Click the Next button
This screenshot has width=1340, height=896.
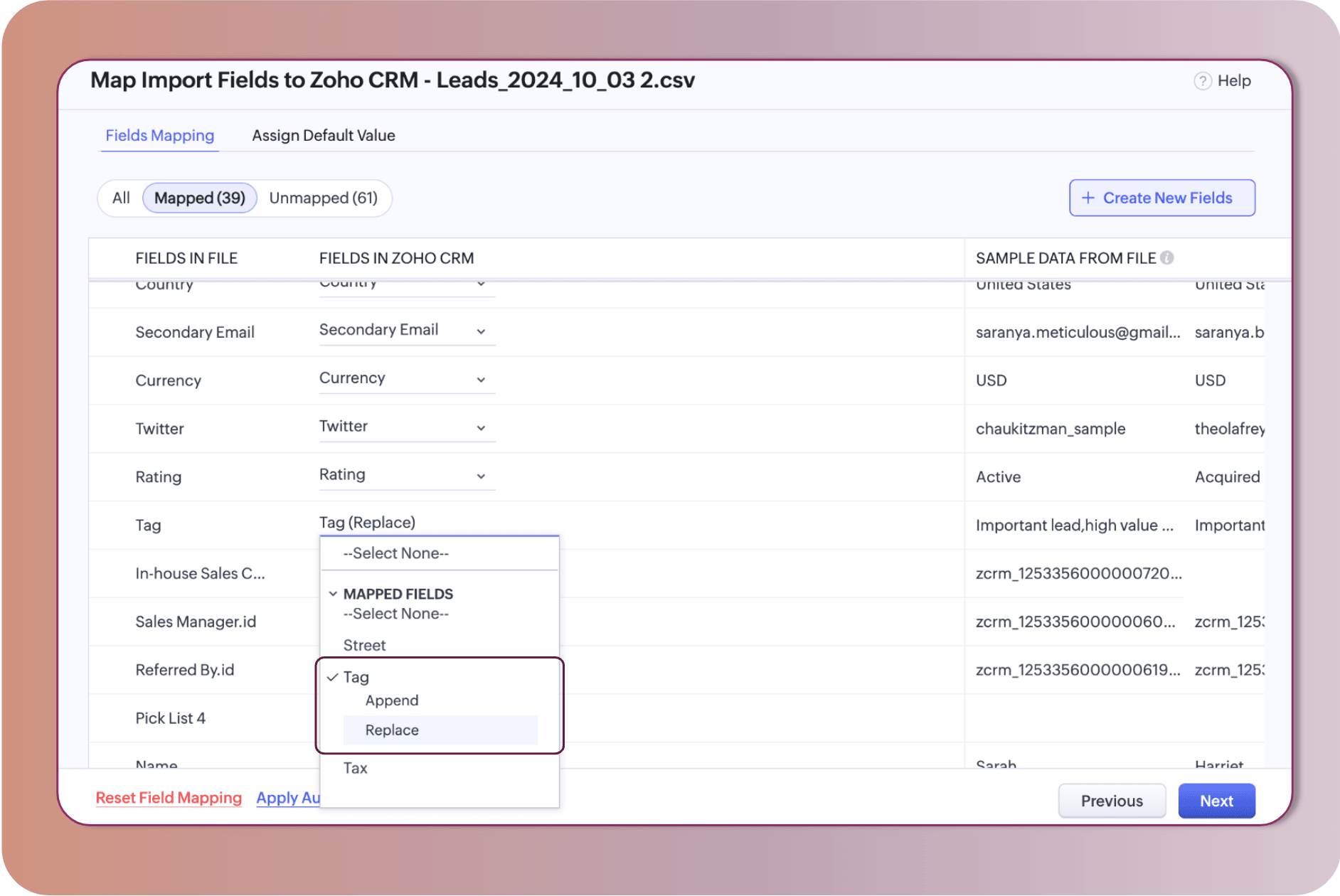(1216, 801)
